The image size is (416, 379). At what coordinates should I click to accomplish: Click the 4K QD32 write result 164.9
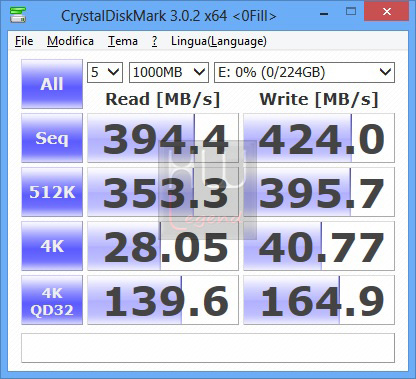click(319, 300)
